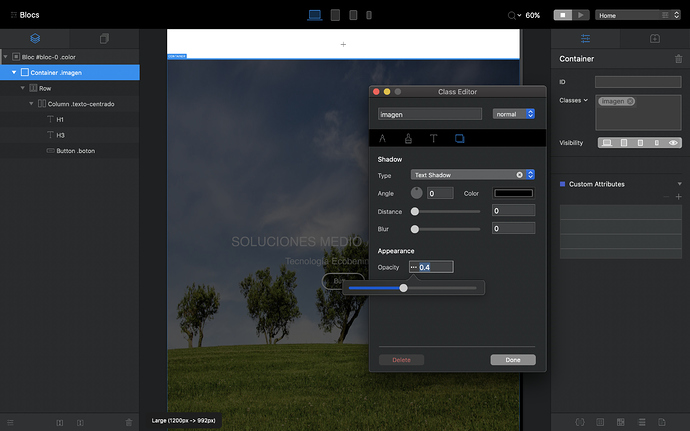This screenshot has height=431, width=690.
Task: Collapse the Row item in layer tree
Action: [x=23, y=88]
